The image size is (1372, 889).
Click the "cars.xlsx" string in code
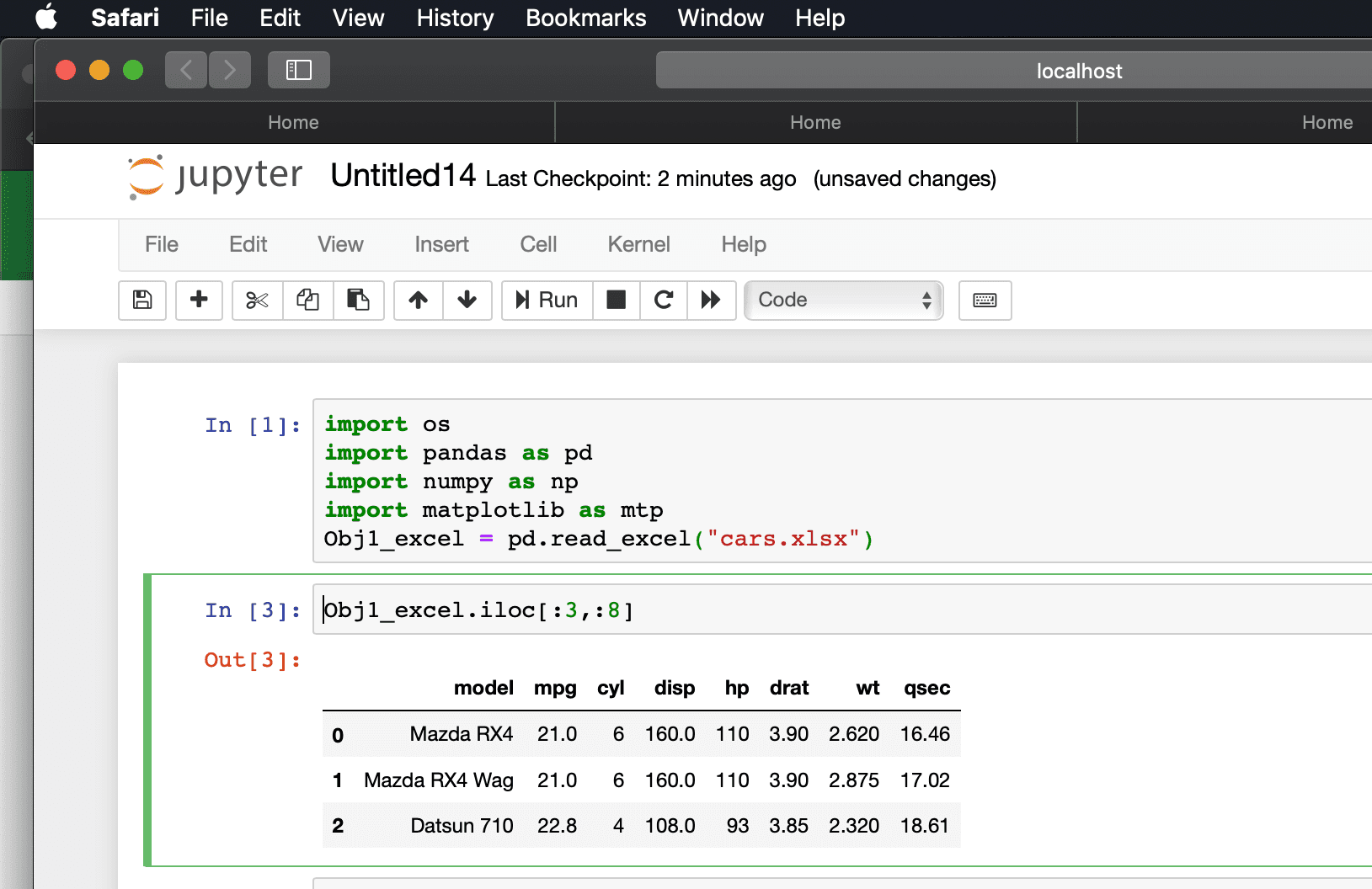point(783,539)
